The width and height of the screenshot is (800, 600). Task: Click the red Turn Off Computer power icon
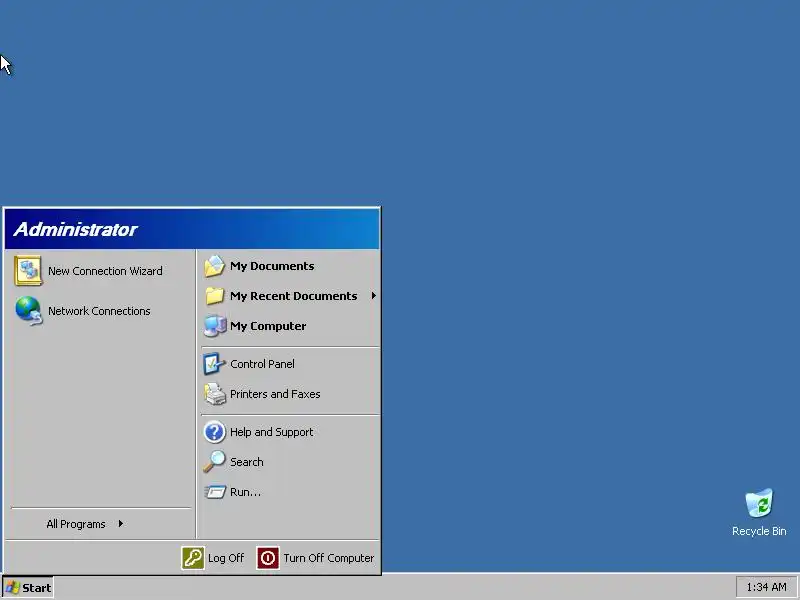coord(268,558)
